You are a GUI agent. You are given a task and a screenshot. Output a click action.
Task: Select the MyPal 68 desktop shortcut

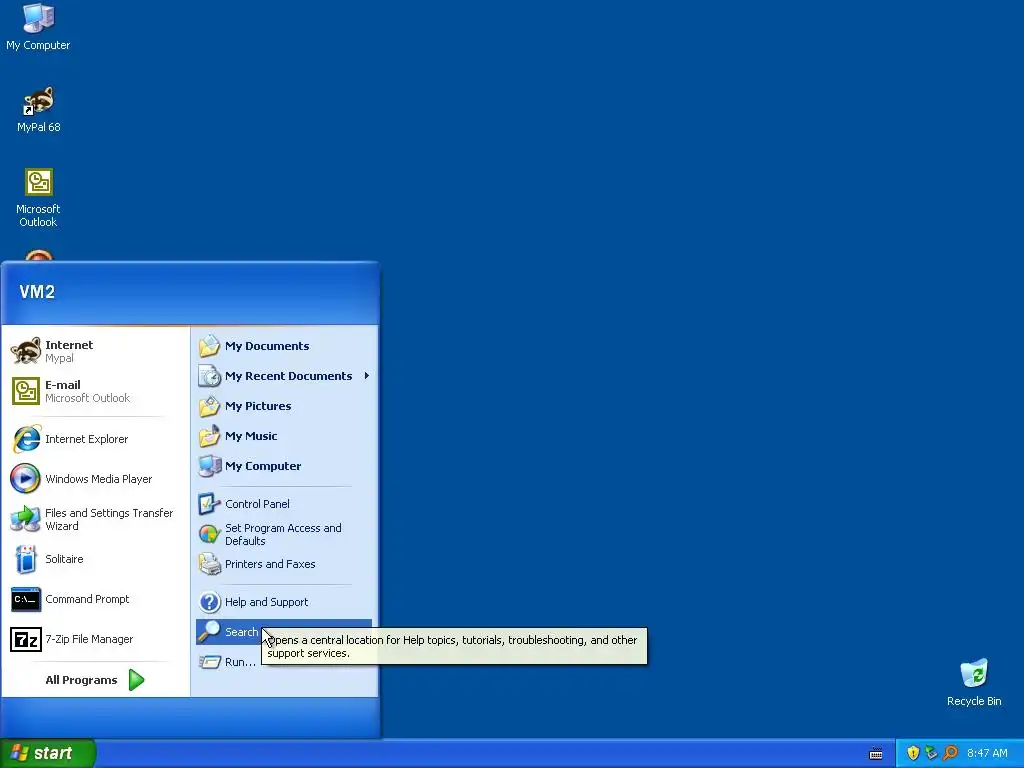pos(38,109)
